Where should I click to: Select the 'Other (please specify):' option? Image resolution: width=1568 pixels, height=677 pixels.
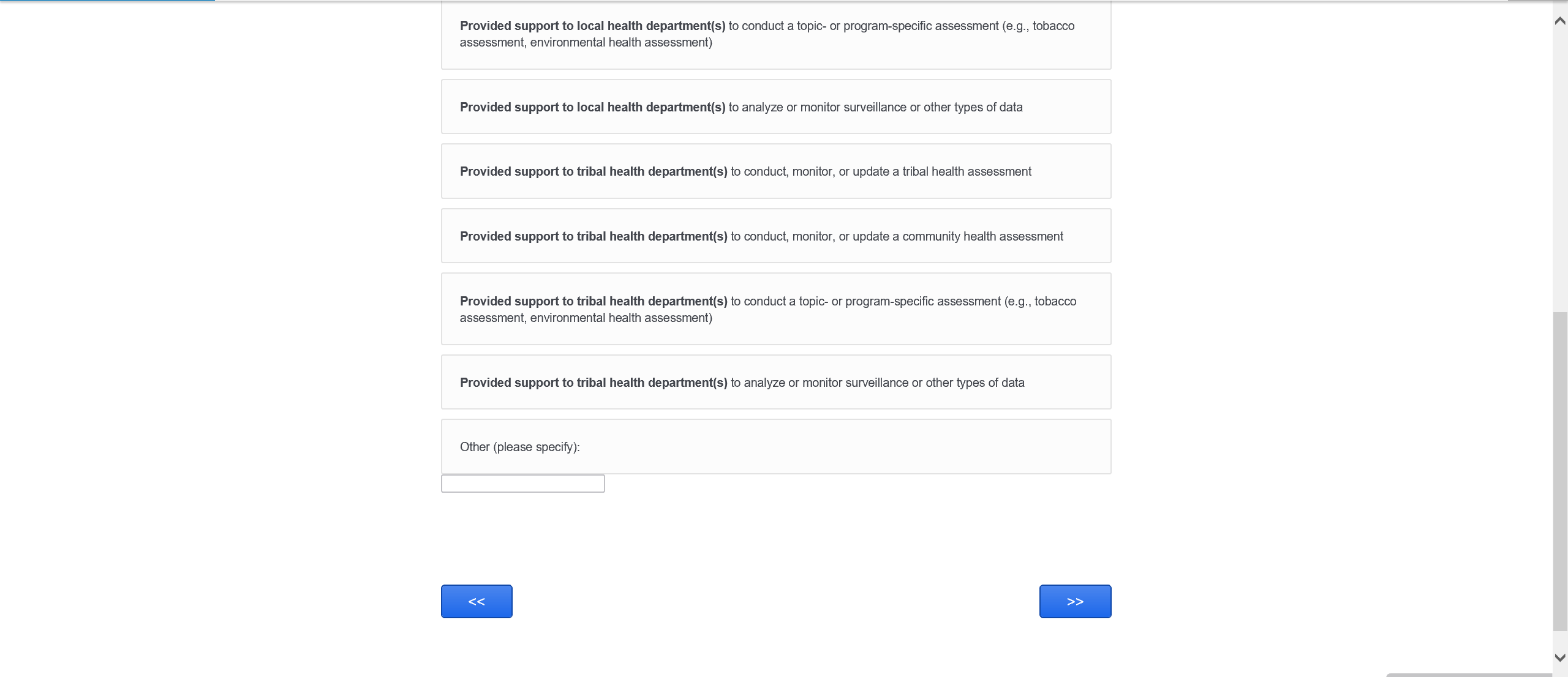(775, 447)
